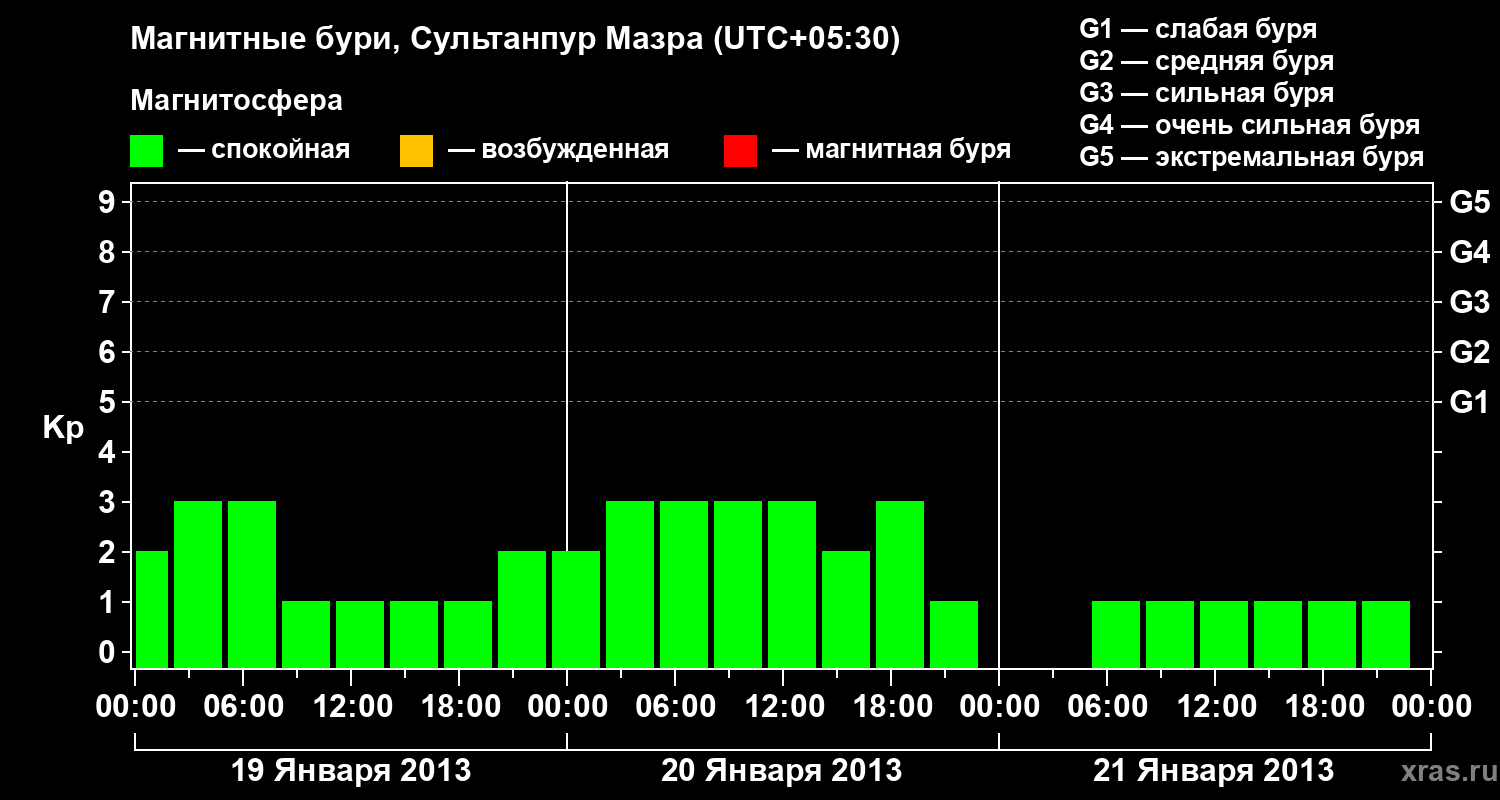This screenshot has height=800, width=1500.
Task: Click the '— возбужденная' legend label
Action: coord(558,150)
